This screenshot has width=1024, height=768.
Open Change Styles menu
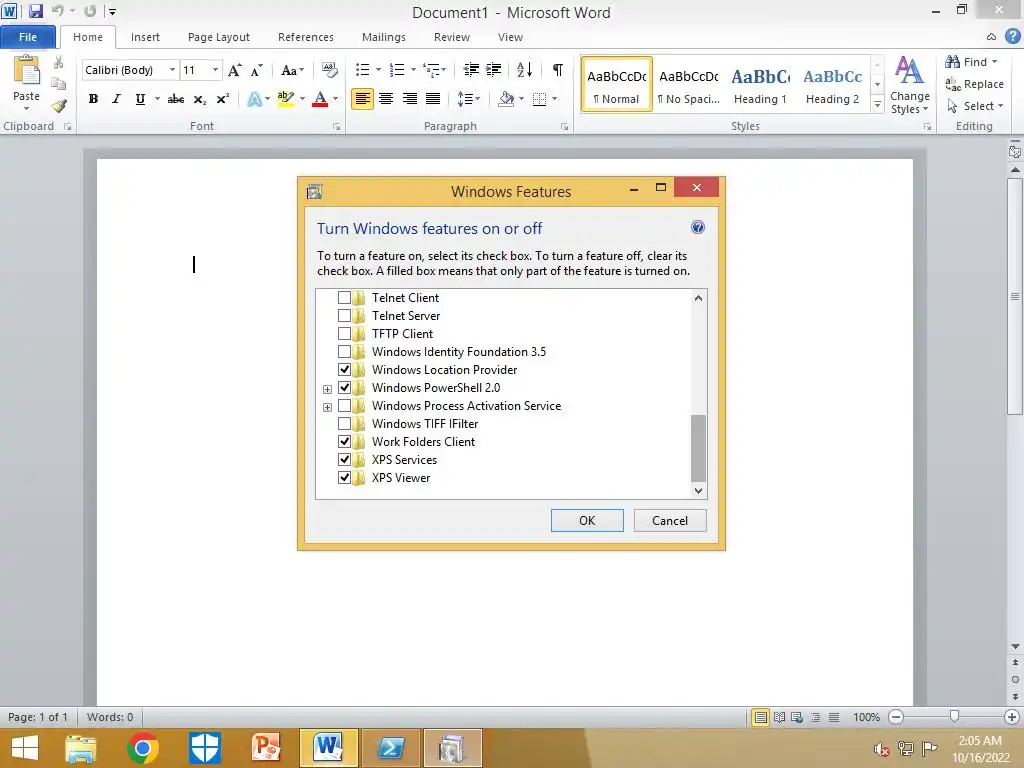pyautogui.click(x=909, y=86)
